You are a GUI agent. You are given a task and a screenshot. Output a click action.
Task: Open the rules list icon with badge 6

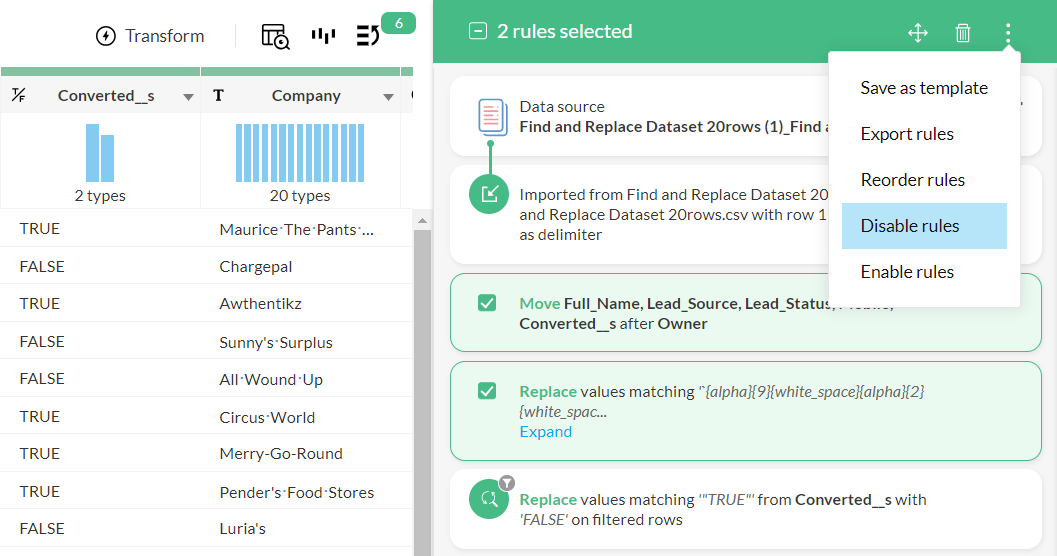tap(368, 36)
